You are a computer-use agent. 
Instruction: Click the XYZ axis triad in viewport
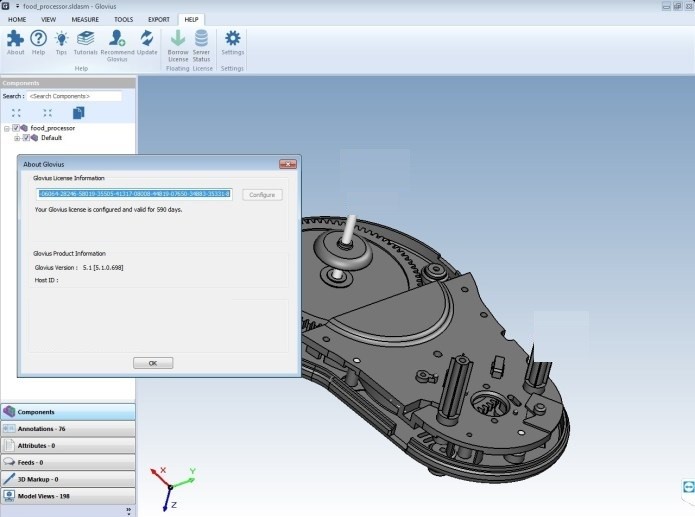pyautogui.click(x=172, y=488)
